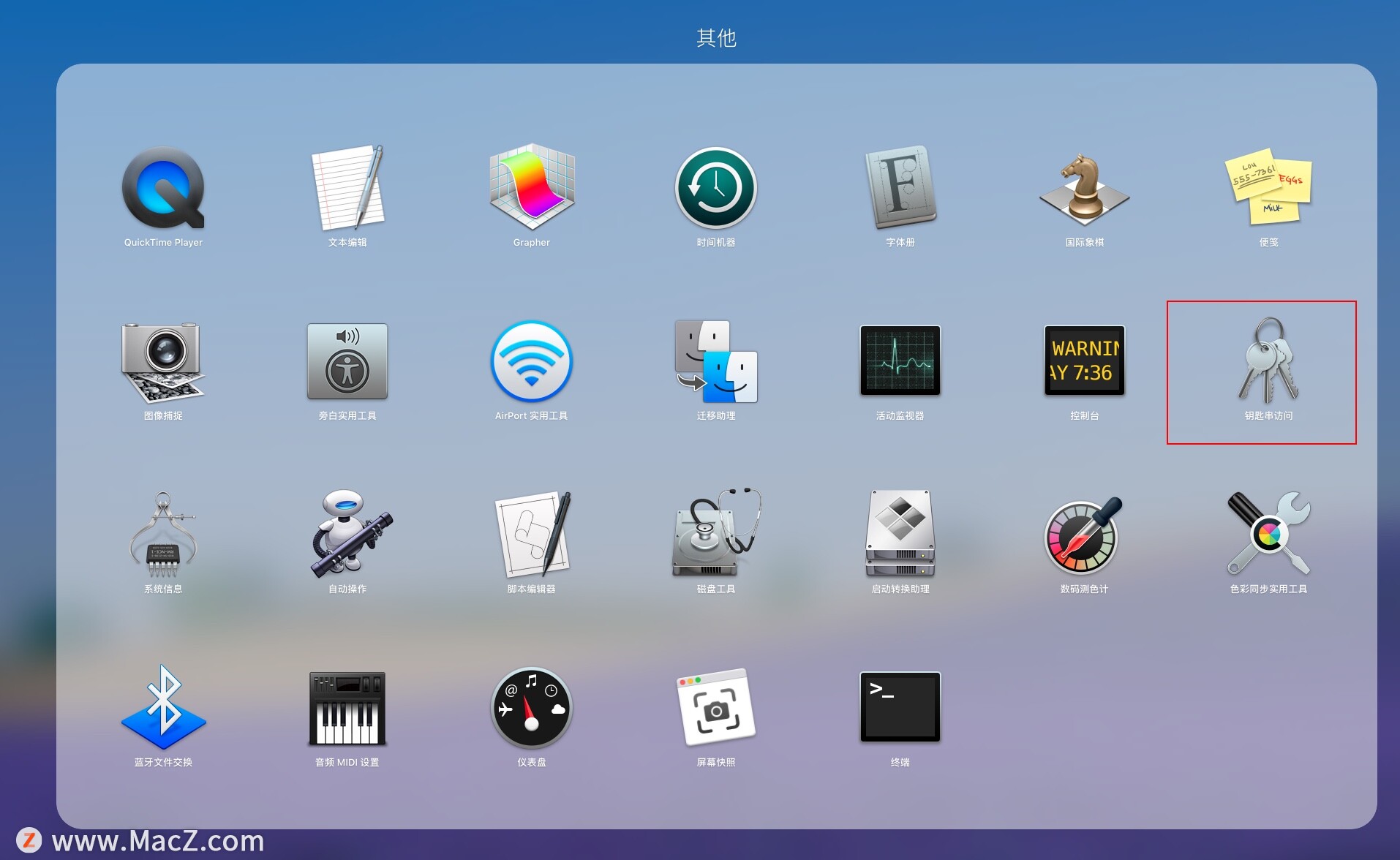Image resolution: width=1400 pixels, height=860 pixels.
Task: Open 屏幕快照 (Screenshot) app icon
Action: click(x=716, y=707)
